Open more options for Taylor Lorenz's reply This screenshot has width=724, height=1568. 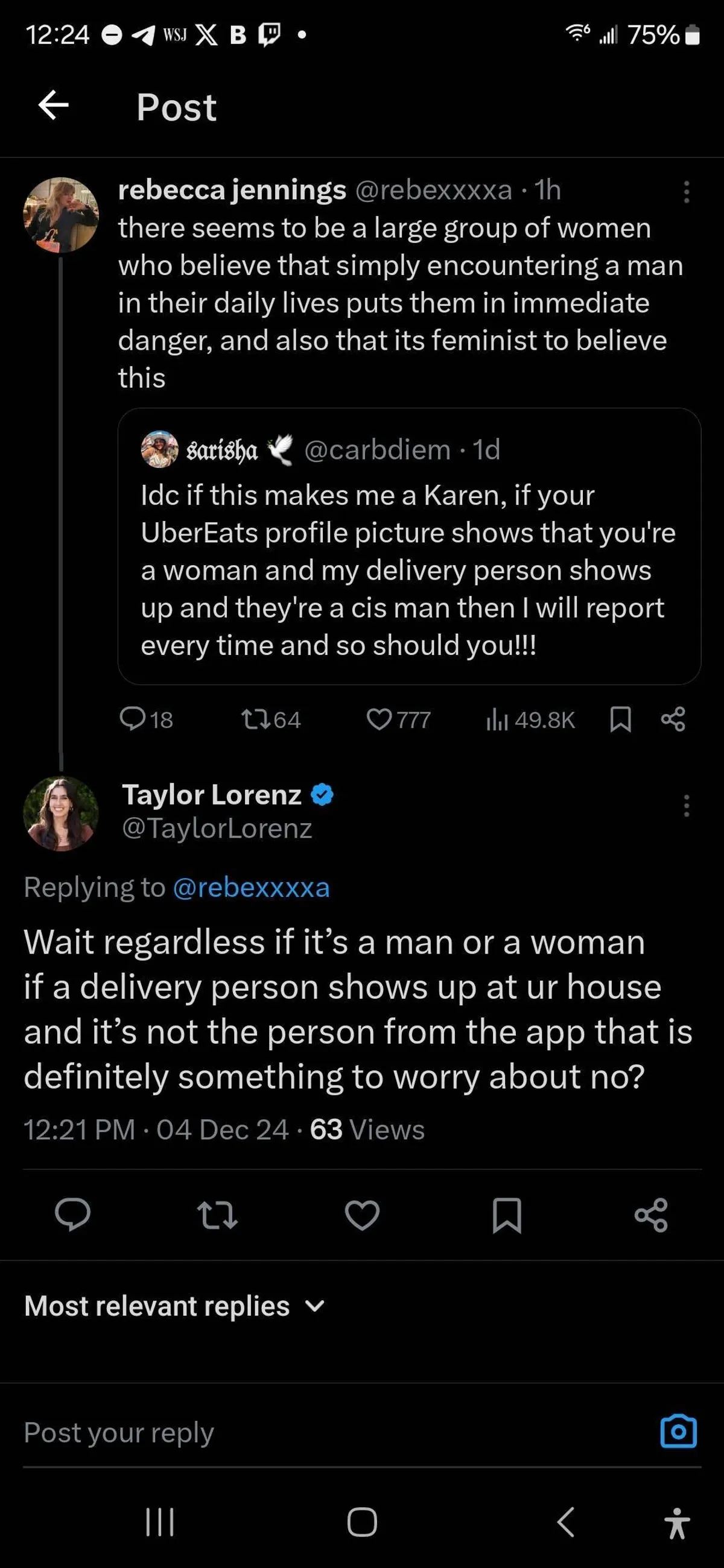686,806
